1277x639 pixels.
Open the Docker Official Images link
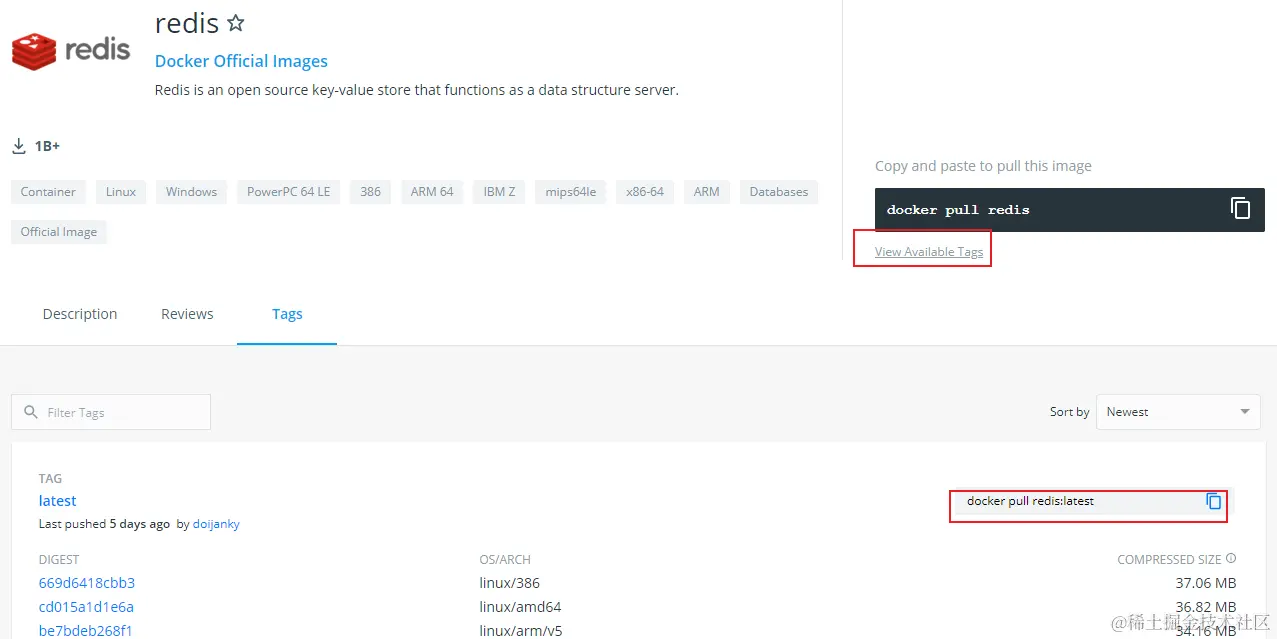click(241, 61)
